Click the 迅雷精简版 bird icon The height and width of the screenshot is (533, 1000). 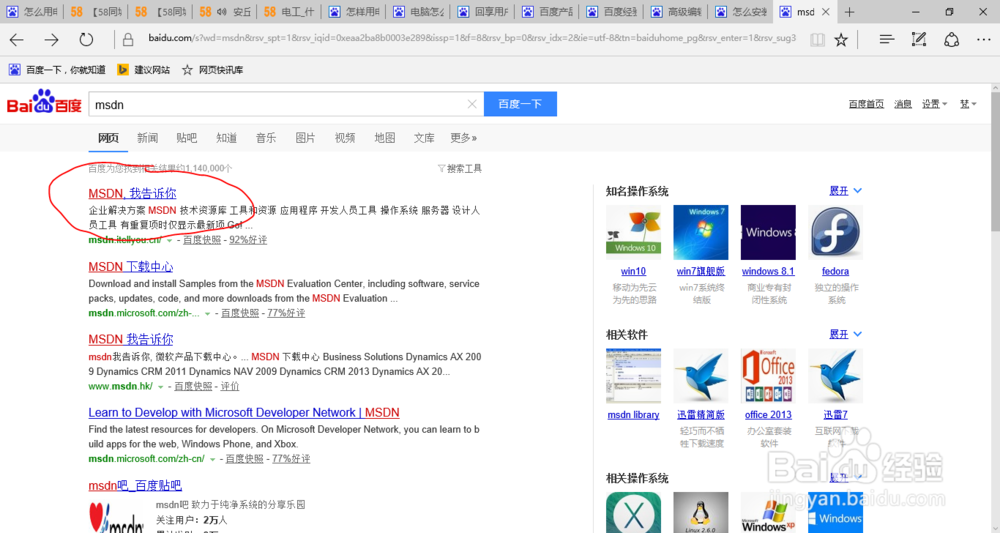[701, 376]
